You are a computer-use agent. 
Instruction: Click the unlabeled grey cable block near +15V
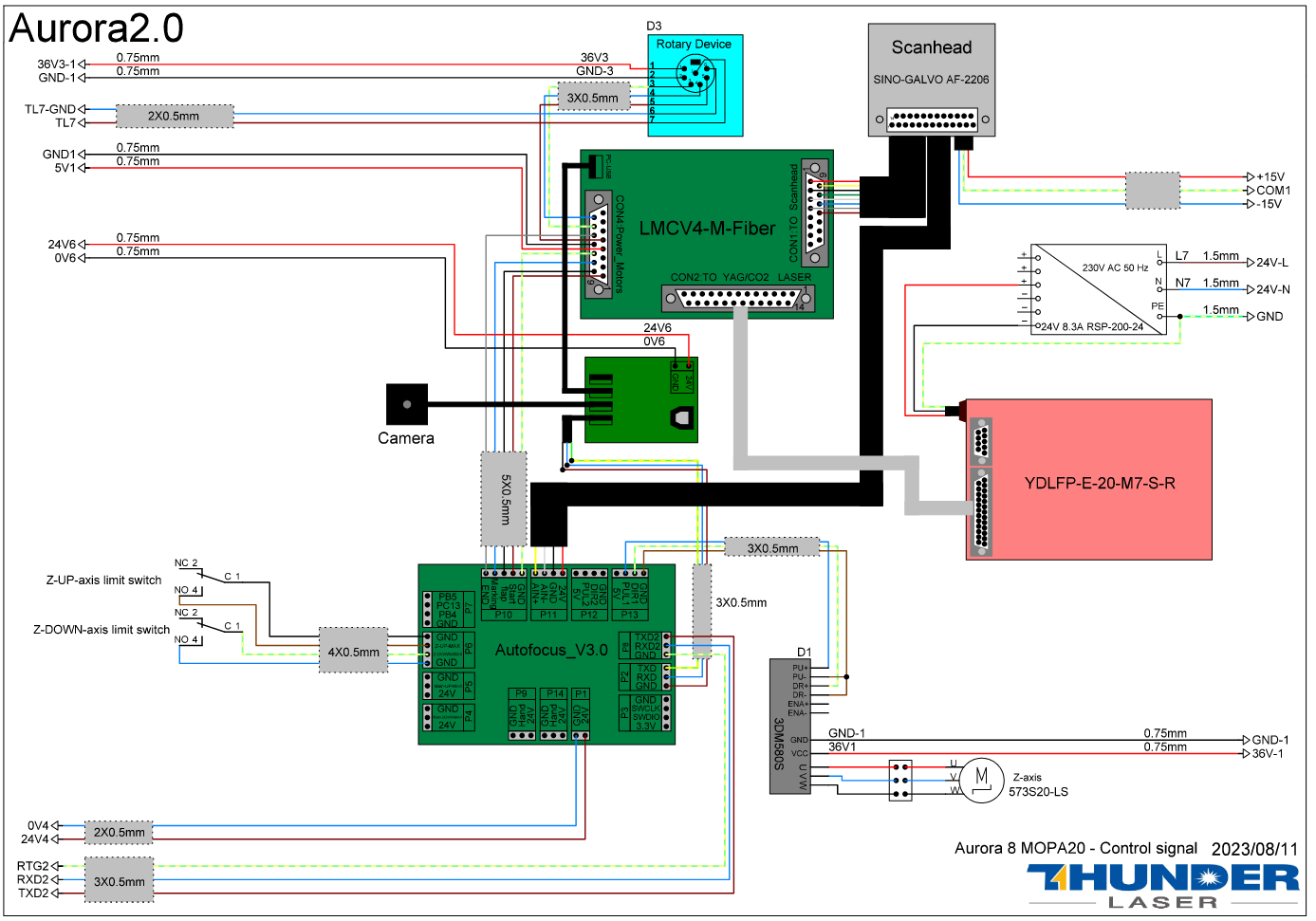[x=1153, y=191]
